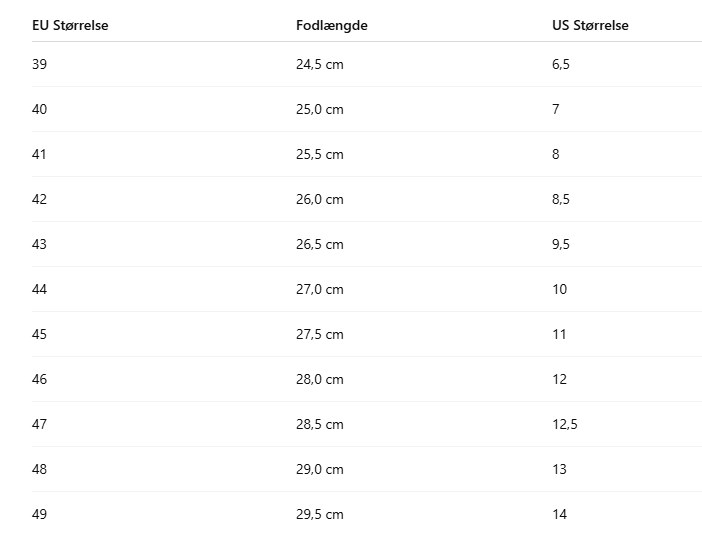Click EU size 45 cell

click(40, 334)
